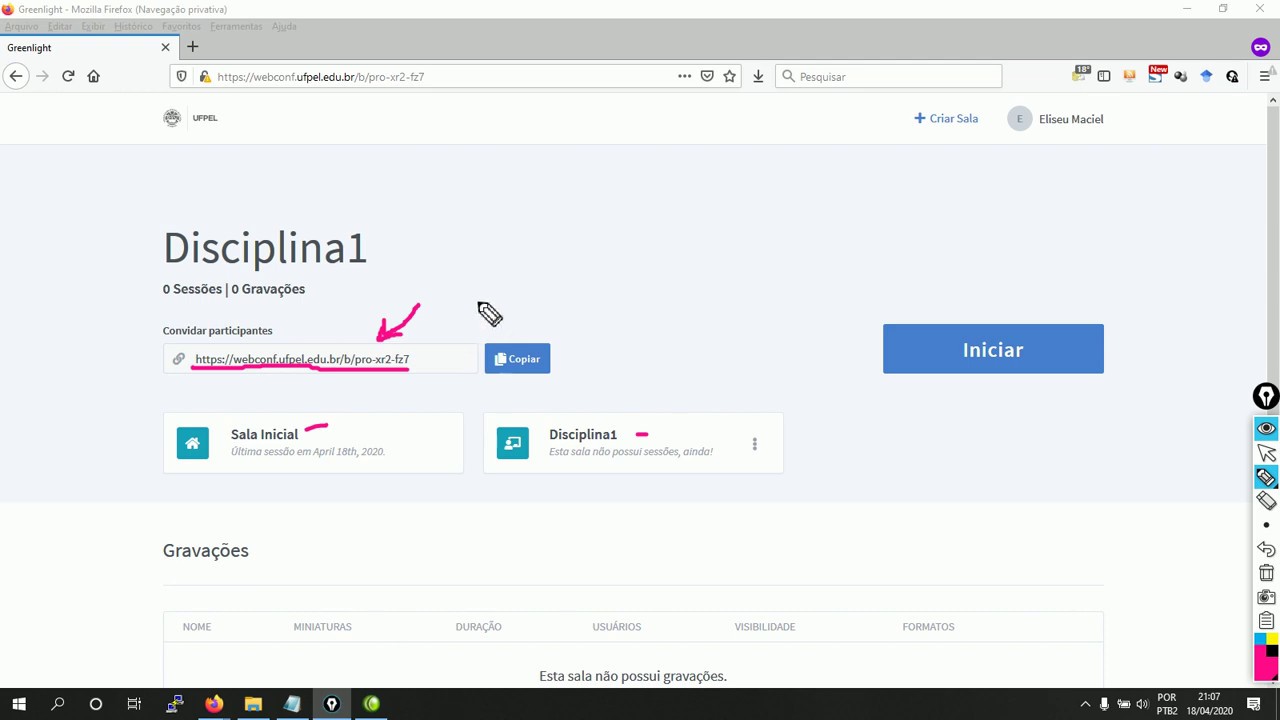
Task: Open the Windows notification center icon
Action: point(1253,704)
